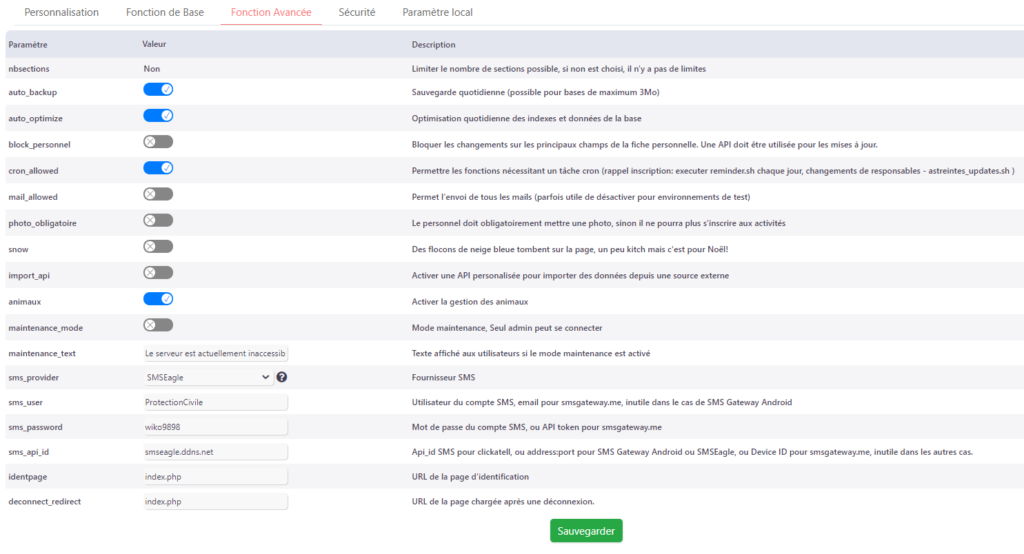The width and height of the screenshot is (1024, 554).
Task: Click the 'identpage' parameter label
Action: (27, 477)
